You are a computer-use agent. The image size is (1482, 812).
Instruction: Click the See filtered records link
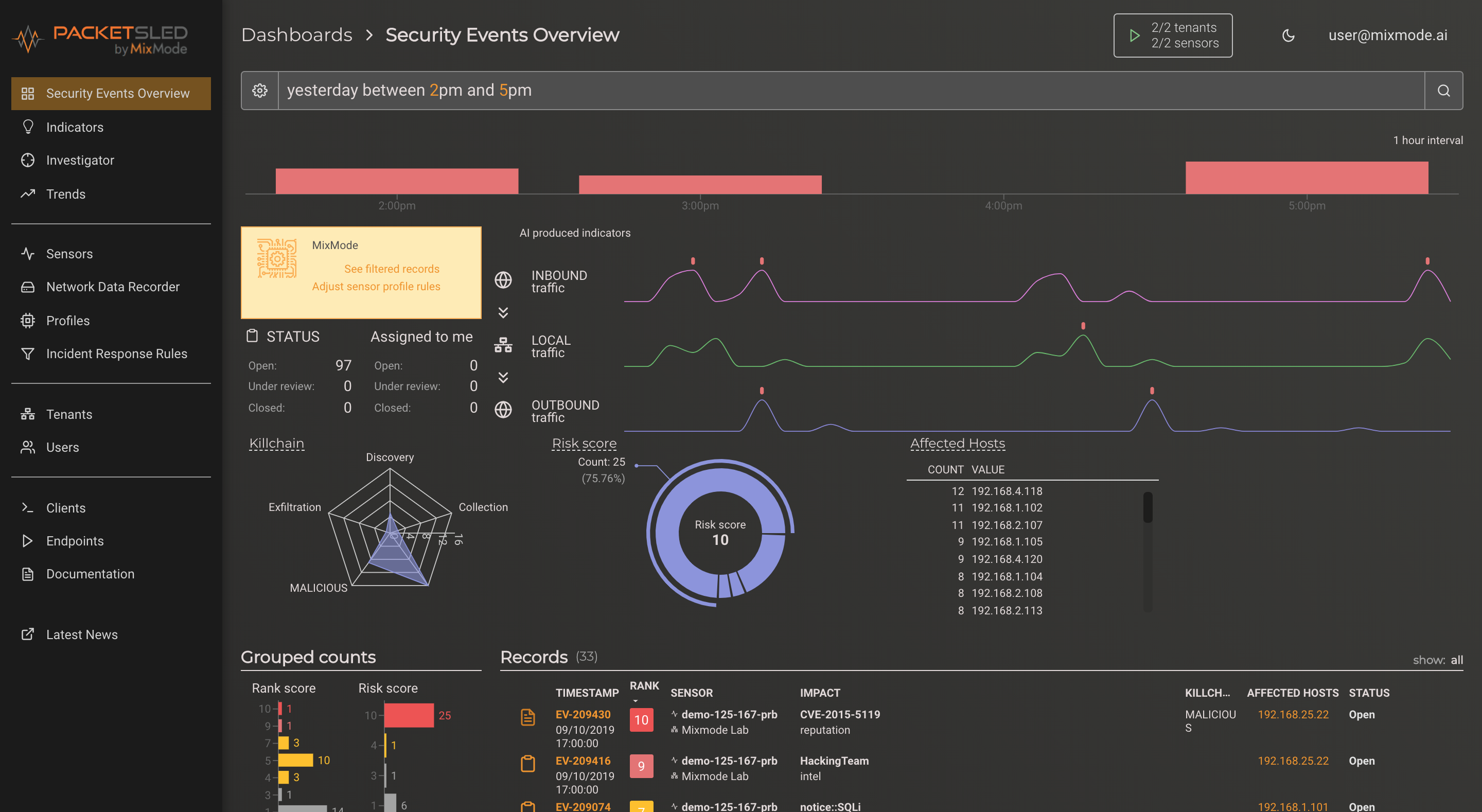point(391,269)
